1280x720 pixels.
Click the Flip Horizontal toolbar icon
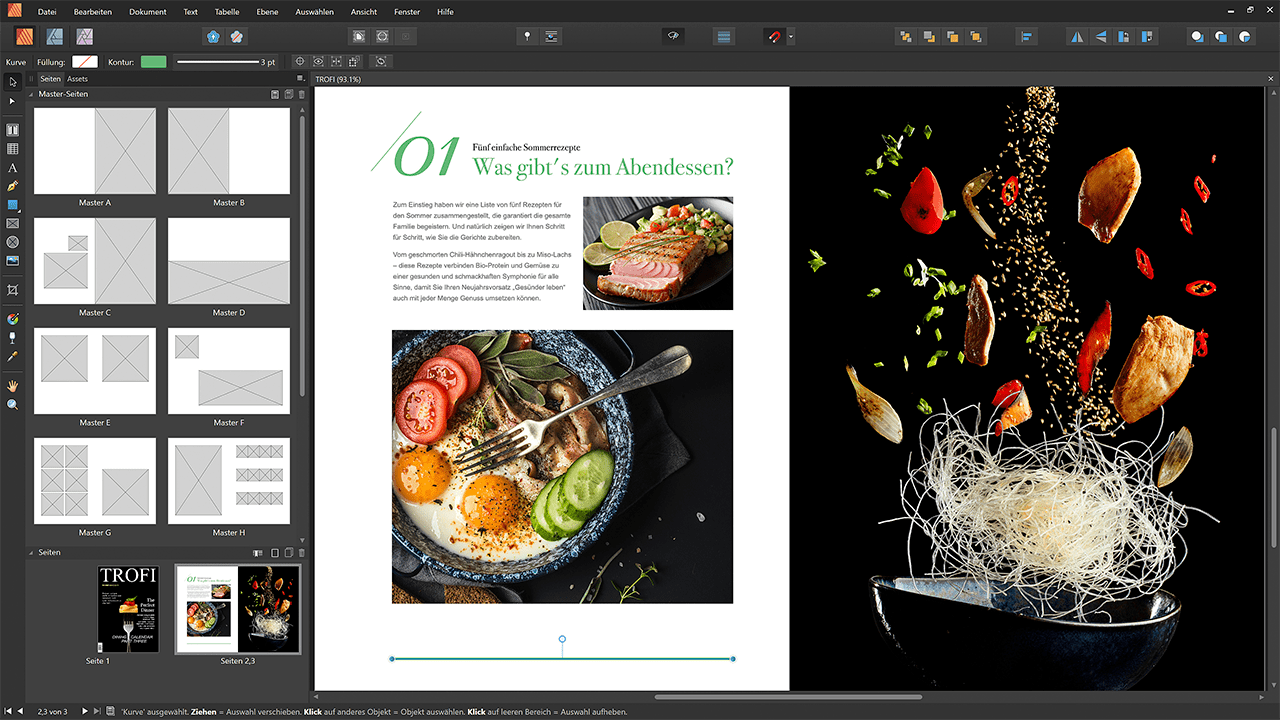[1077, 37]
